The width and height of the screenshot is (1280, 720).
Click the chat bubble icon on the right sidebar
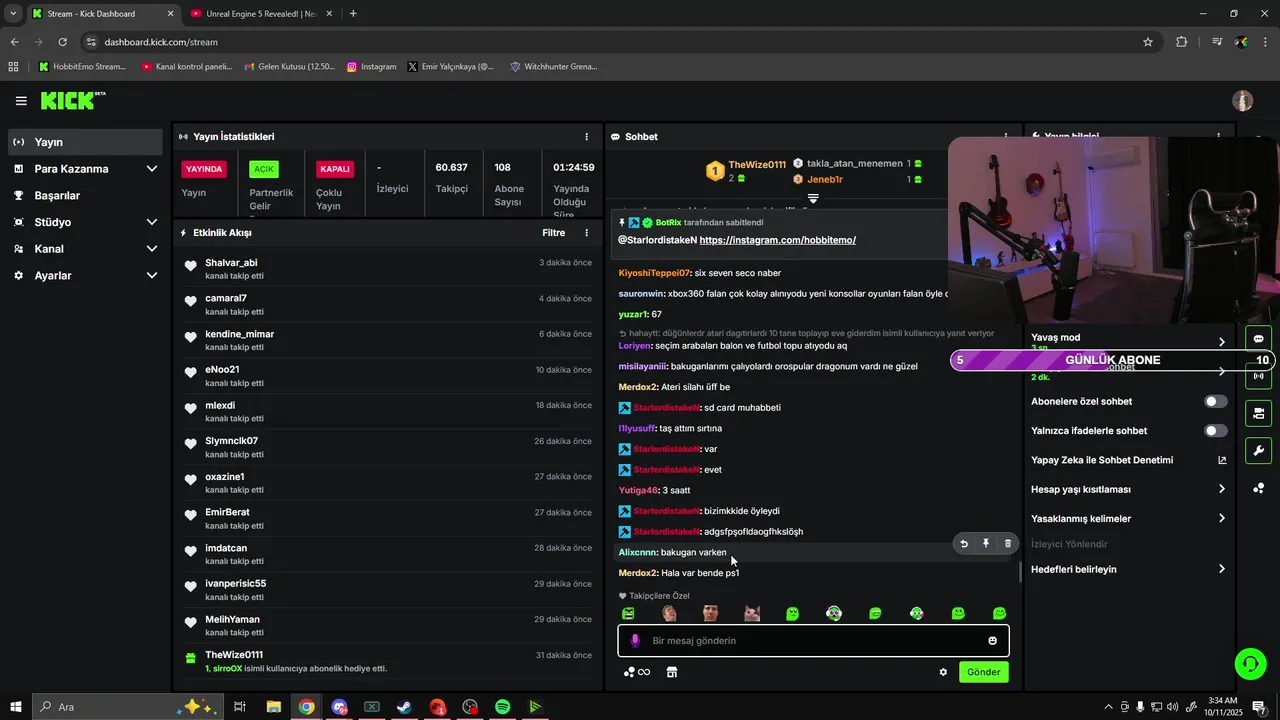click(1258, 339)
